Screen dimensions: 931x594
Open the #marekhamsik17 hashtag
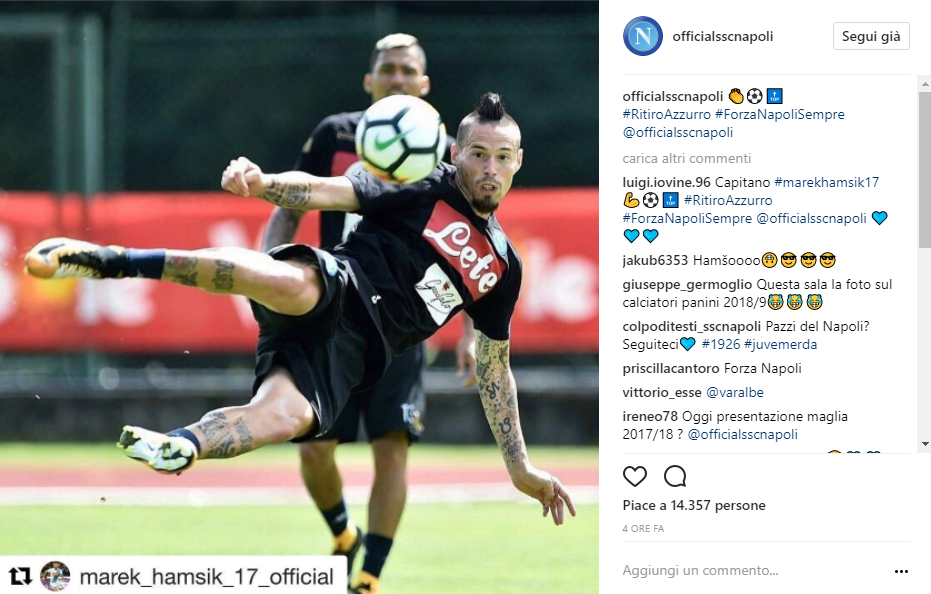826,182
